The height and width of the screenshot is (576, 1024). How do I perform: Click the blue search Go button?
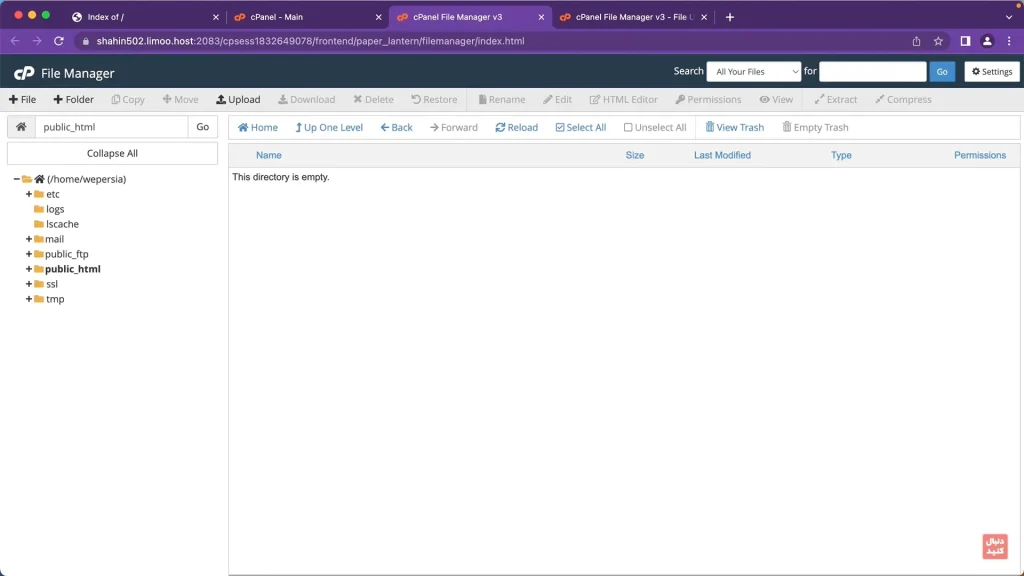pos(942,72)
